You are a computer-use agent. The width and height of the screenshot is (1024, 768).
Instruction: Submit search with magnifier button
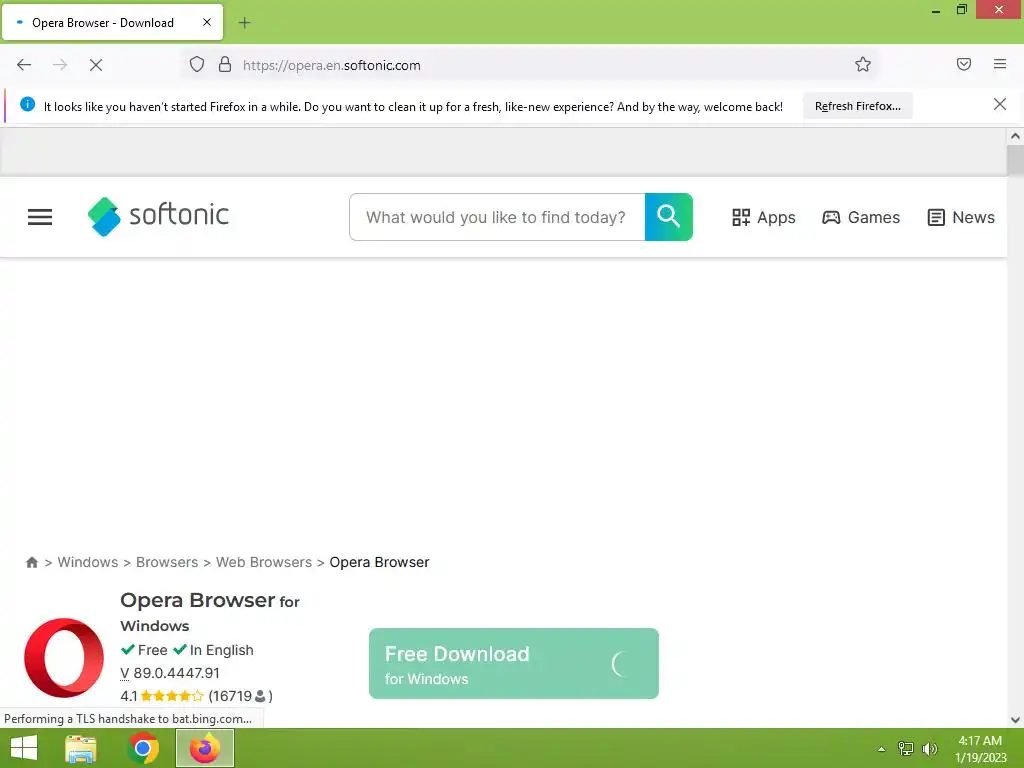[x=668, y=217]
